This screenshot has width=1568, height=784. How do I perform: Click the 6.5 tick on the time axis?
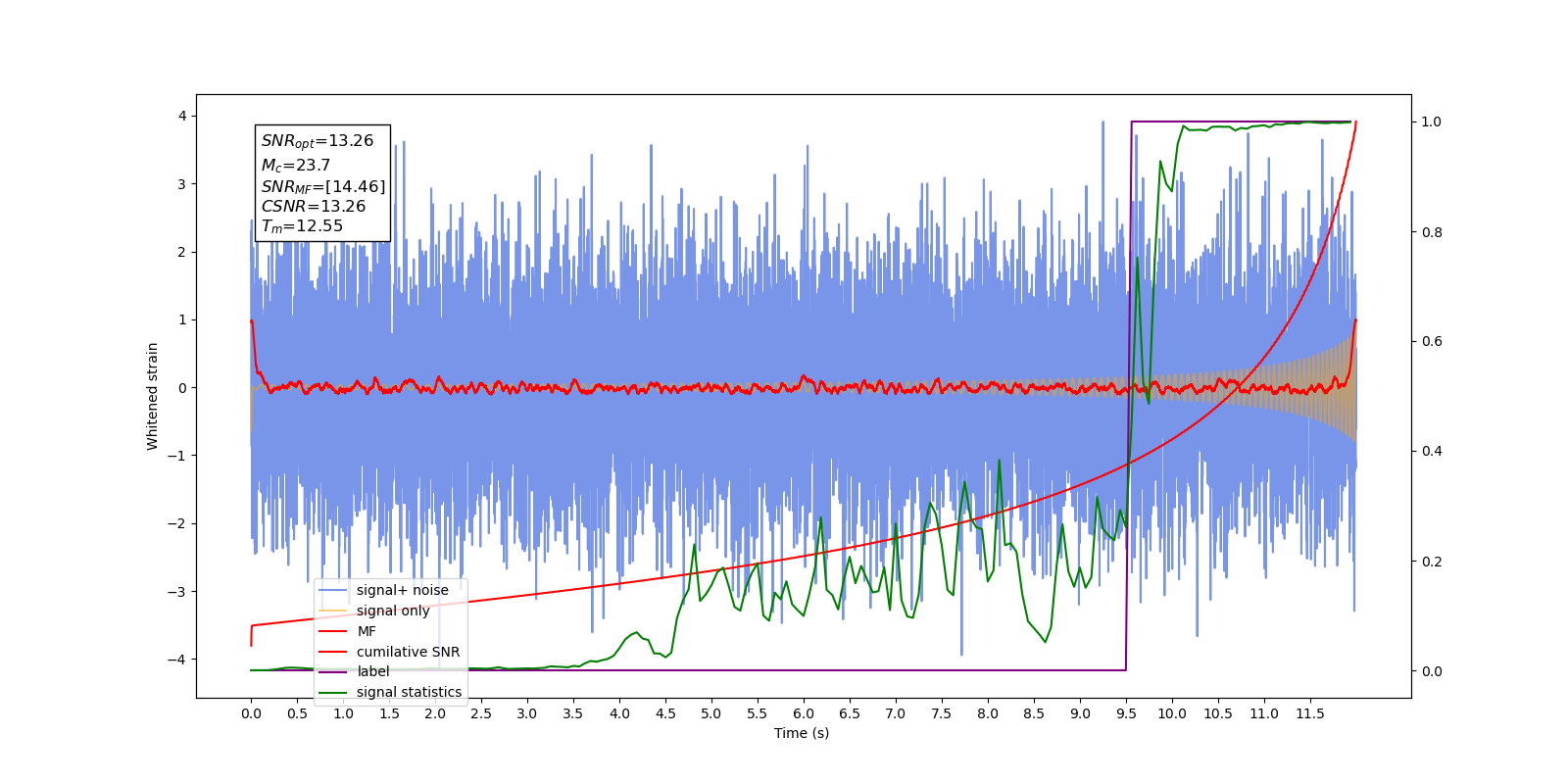click(x=850, y=713)
